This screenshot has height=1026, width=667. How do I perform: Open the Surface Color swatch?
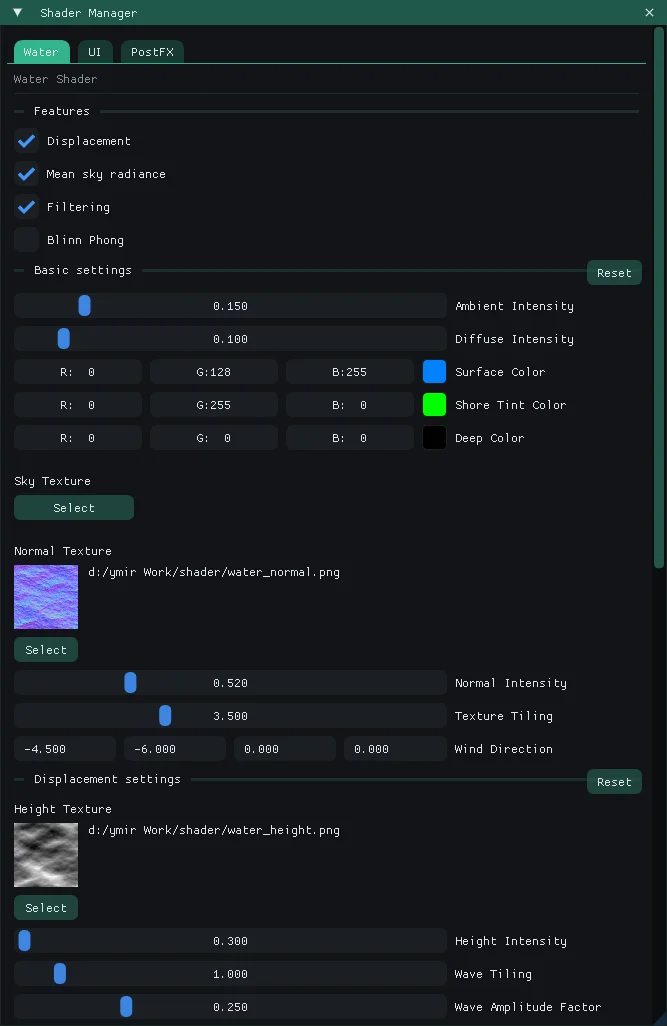tap(434, 371)
